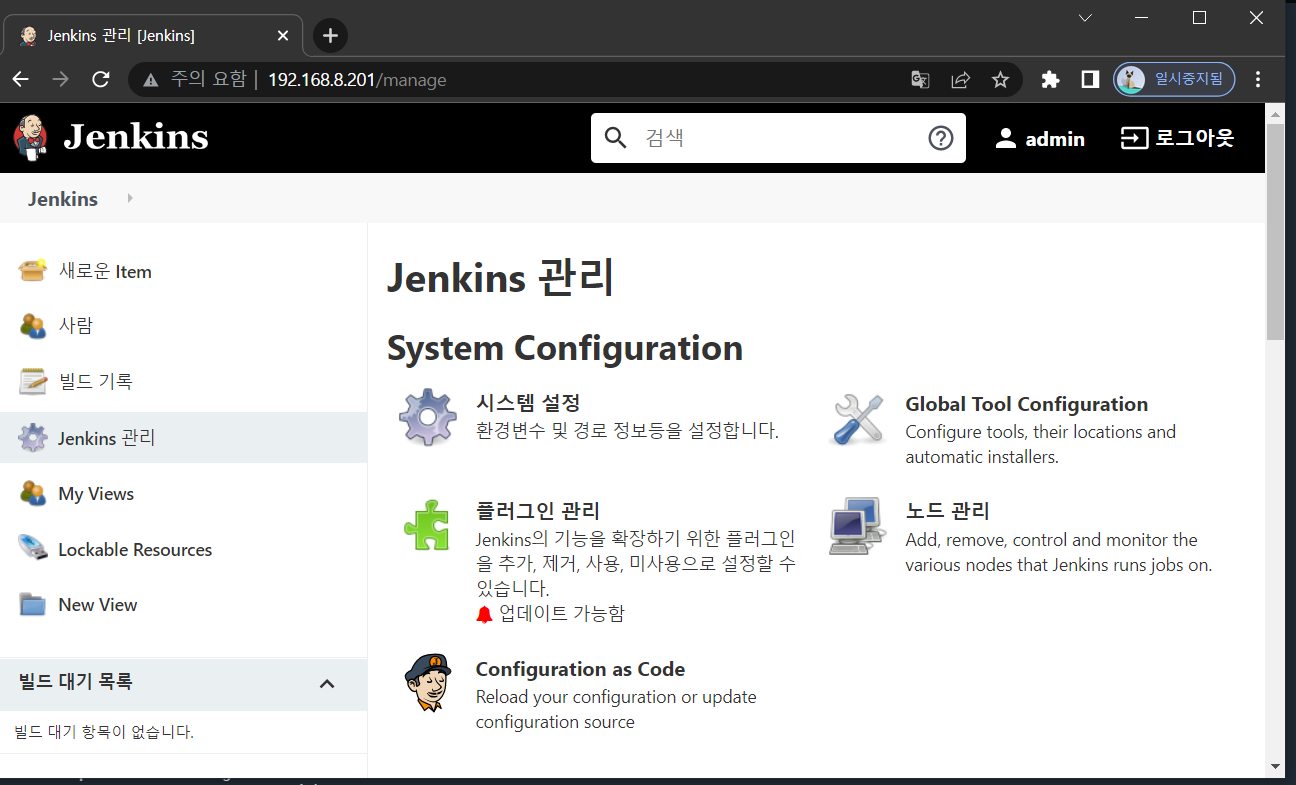Image resolution: width=1296 pixels, height=785 pixels.
Task: Click the Jenkins 관리 gear icon in sidebar
Action: coord(33,438)
